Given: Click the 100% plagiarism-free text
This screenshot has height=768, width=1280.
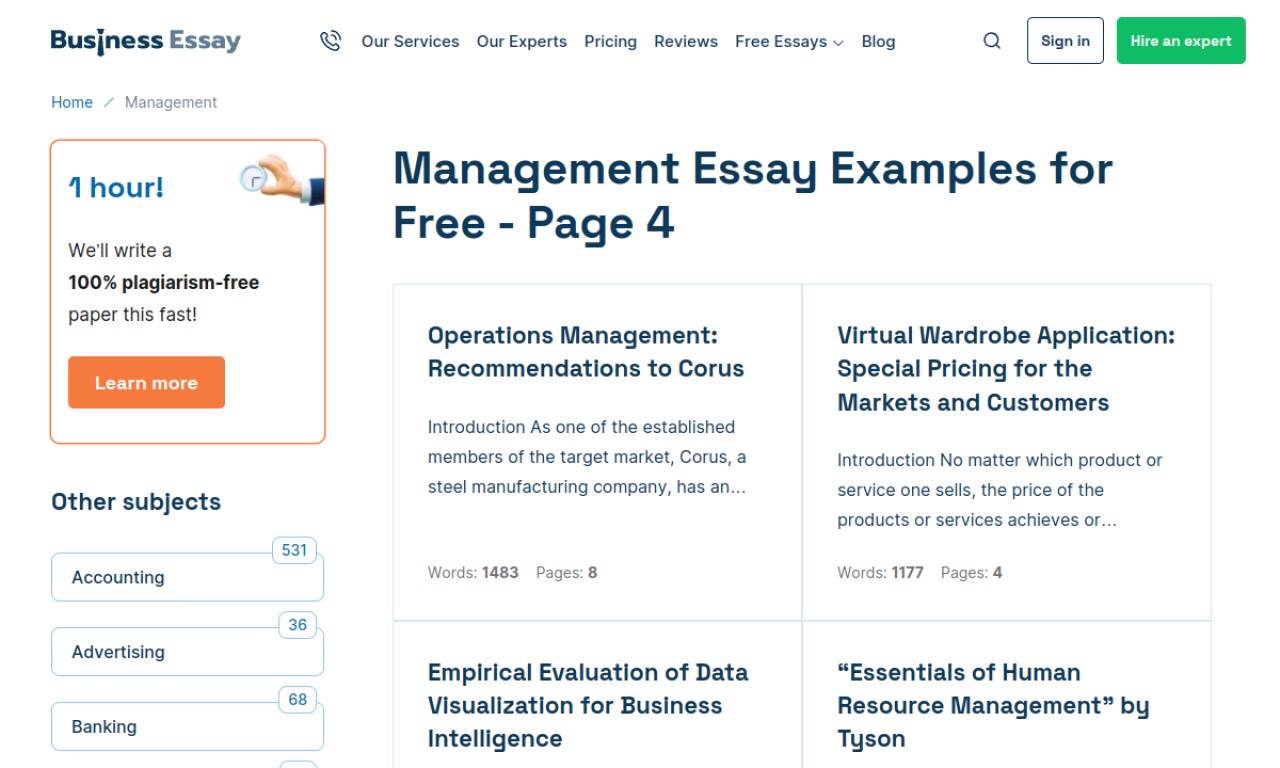Looking at the screenshot, I should pyautogui.click(x=164, y=283).
